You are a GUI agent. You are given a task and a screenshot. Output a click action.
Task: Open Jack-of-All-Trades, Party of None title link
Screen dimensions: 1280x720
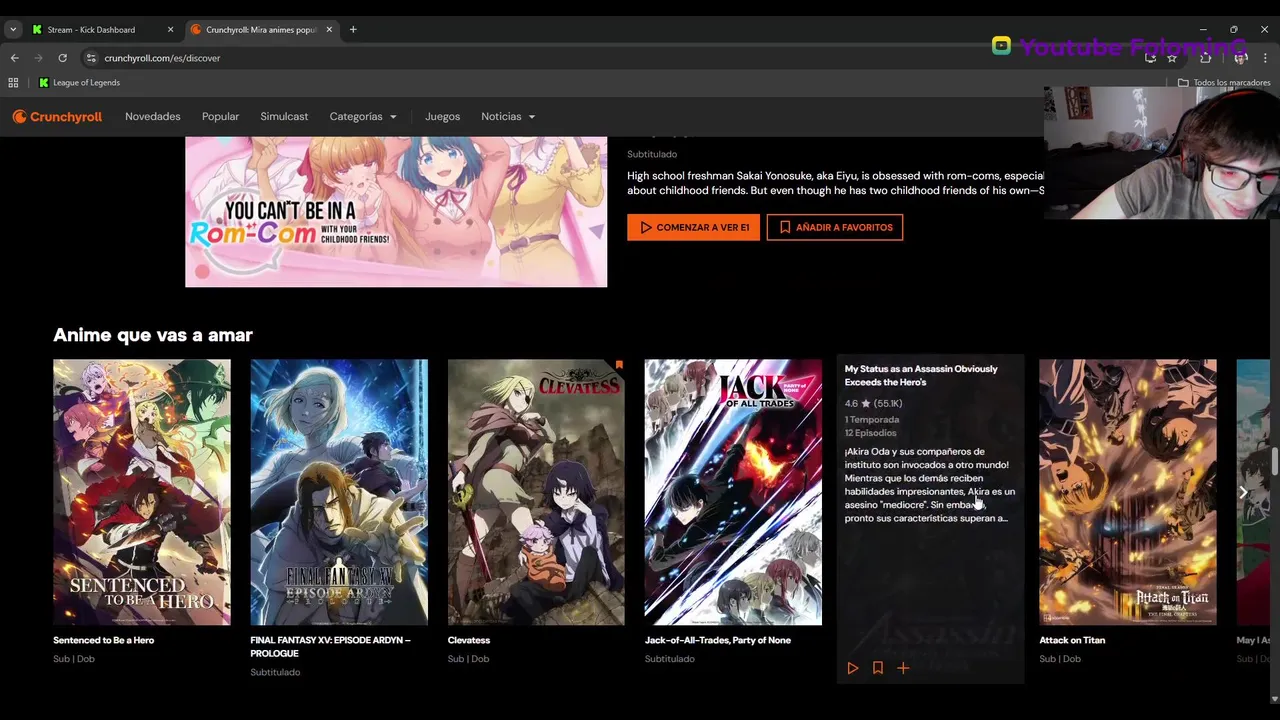(x=718, y=640)
